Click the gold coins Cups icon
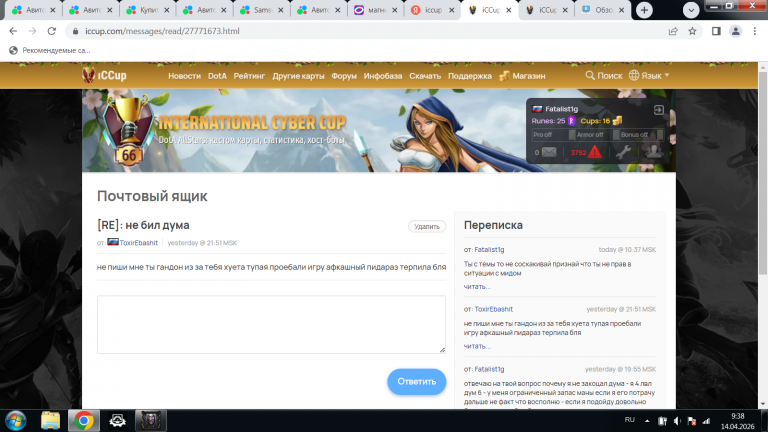This screenshot has height=432, width=768. (617, 120)
